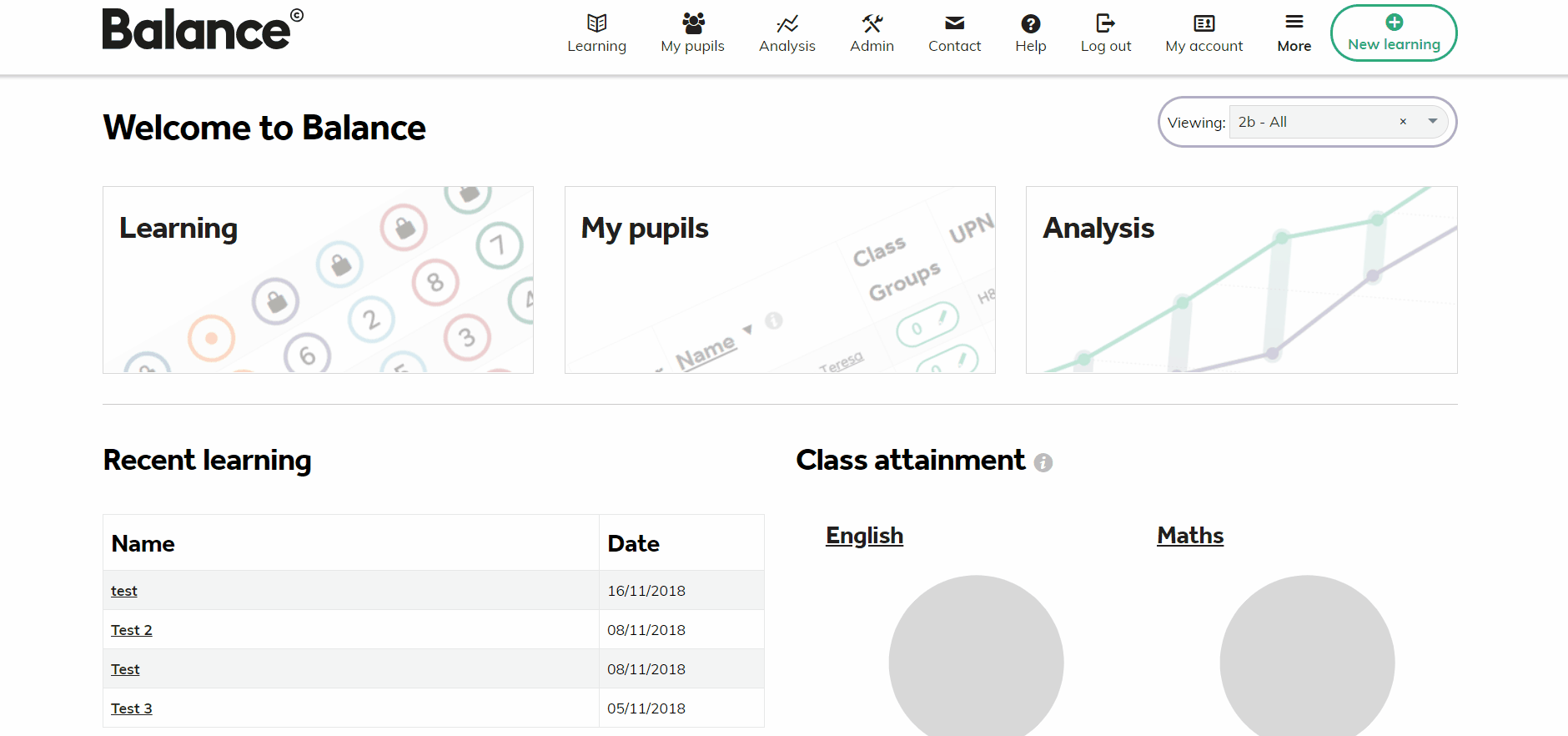
Task: Open the Test 2 learning link
Action: click(132, 630)
